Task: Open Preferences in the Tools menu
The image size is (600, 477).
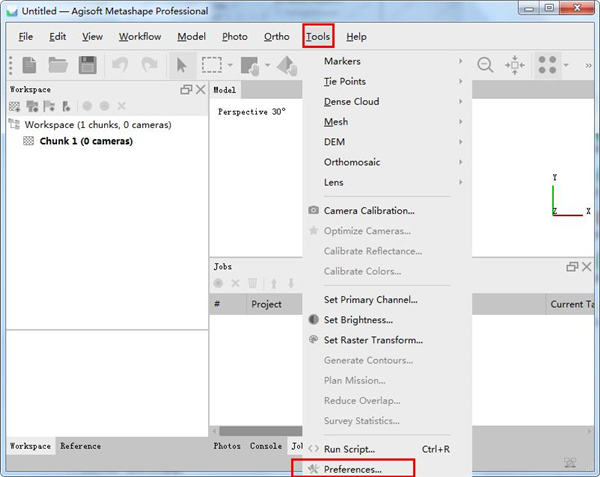Action: point(352,468)
